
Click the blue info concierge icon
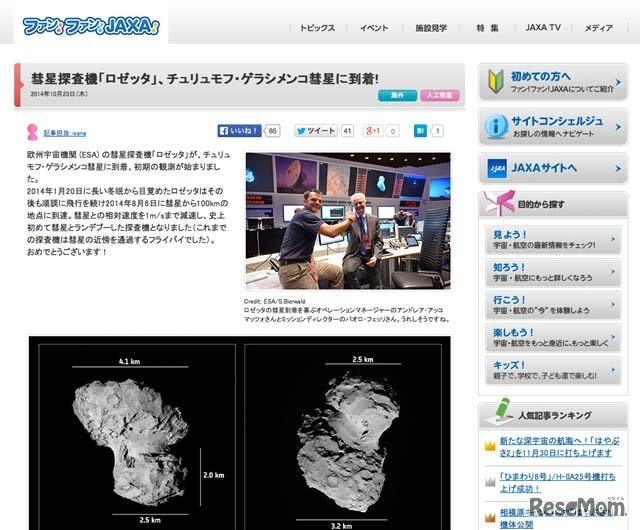click(496, 126)
